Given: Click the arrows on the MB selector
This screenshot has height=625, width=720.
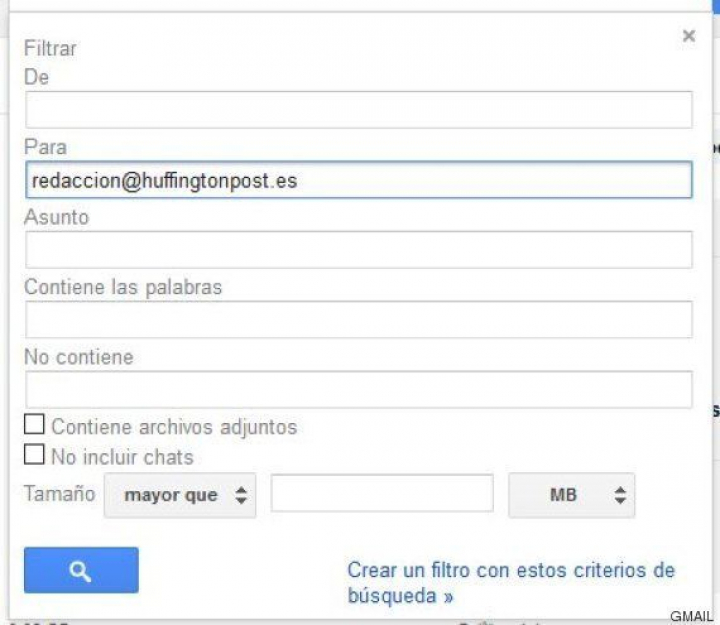Looking at the screenshot, I should coord(619,495).
